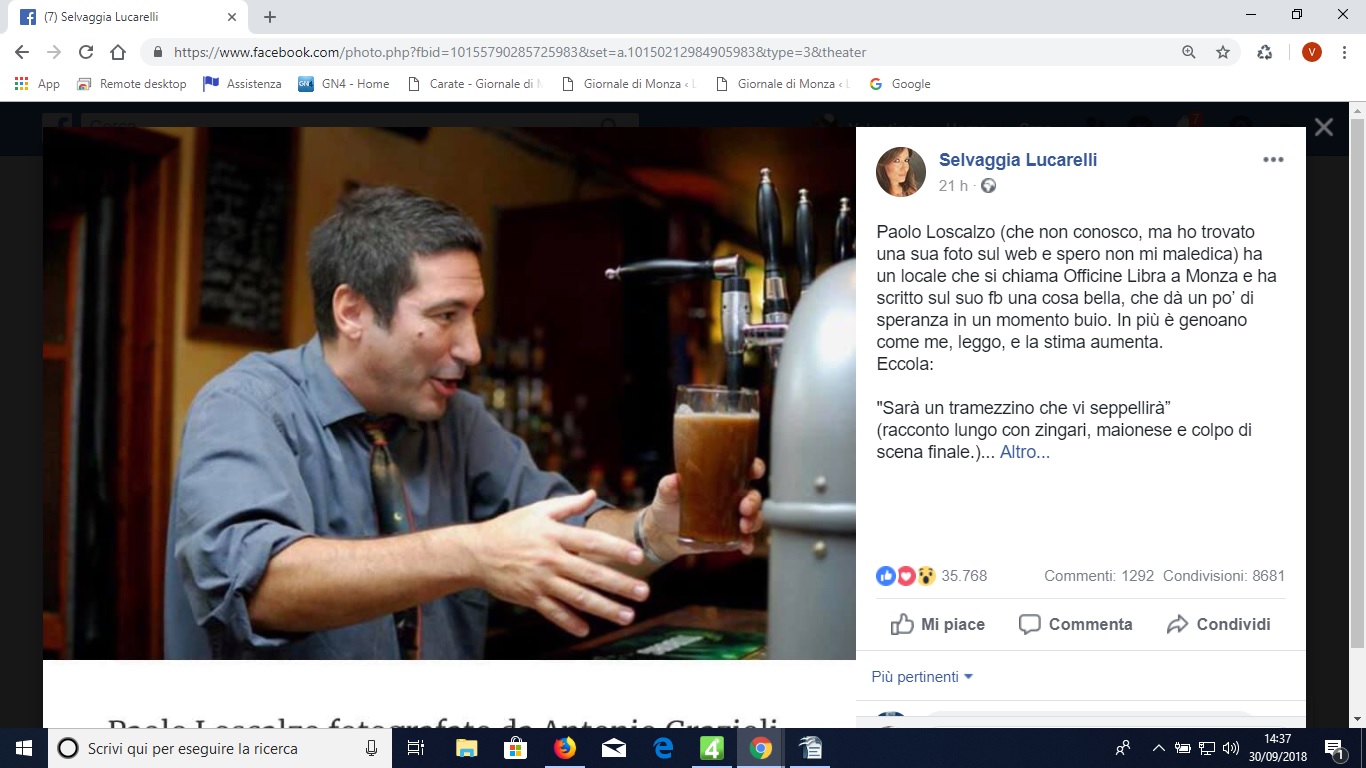Click Selvaggia Lucarelli's profile picture
The height and width of the screenshot is (768, 1366).
pos(900,172)
